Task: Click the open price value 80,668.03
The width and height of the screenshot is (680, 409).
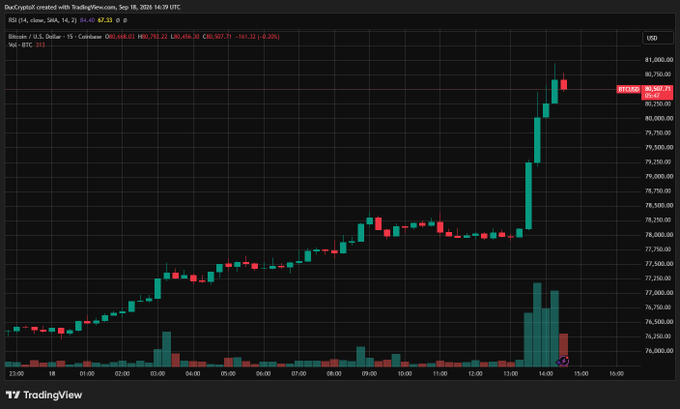Action: [121, 37]
